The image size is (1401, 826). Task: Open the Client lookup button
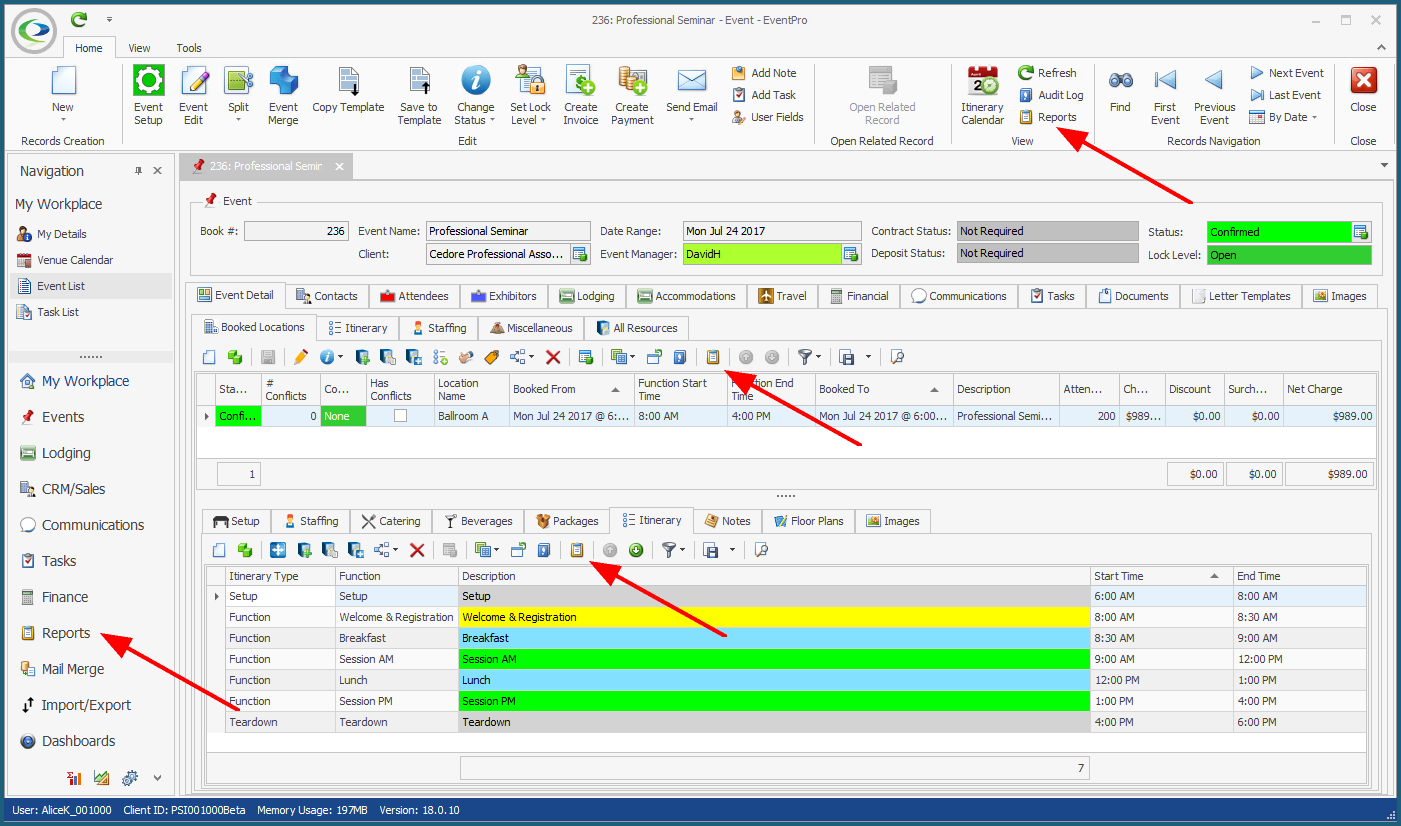tap(579, 254)
